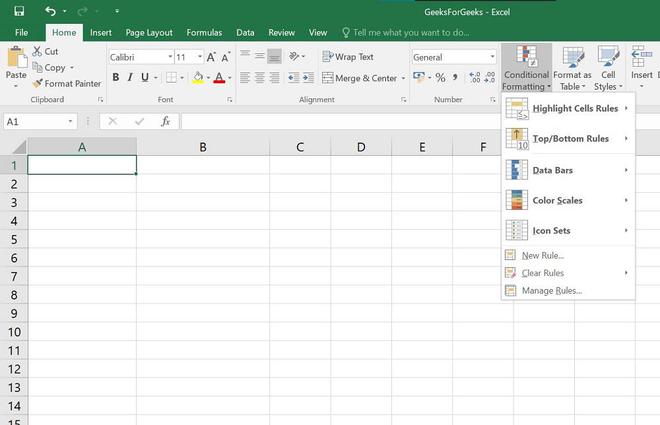Toggle Wrap Text

(348, 56)
